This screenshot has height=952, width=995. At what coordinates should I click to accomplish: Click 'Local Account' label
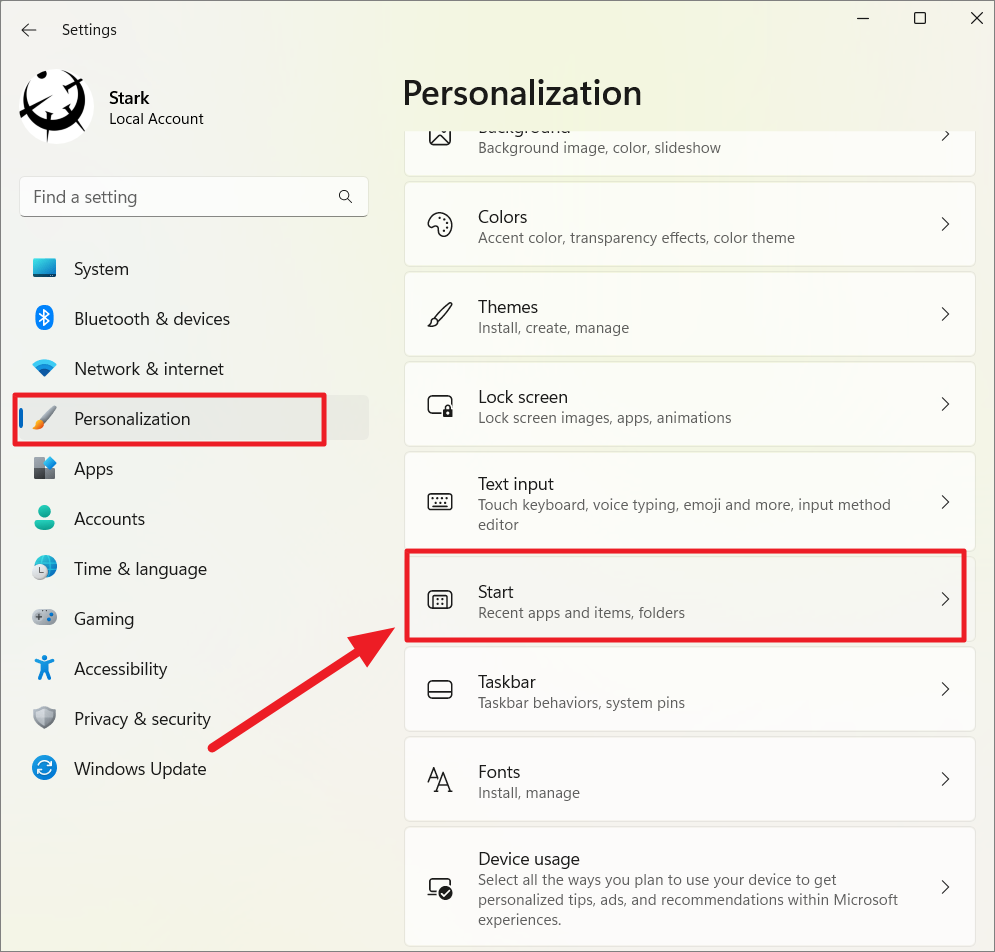pos(156,119)
